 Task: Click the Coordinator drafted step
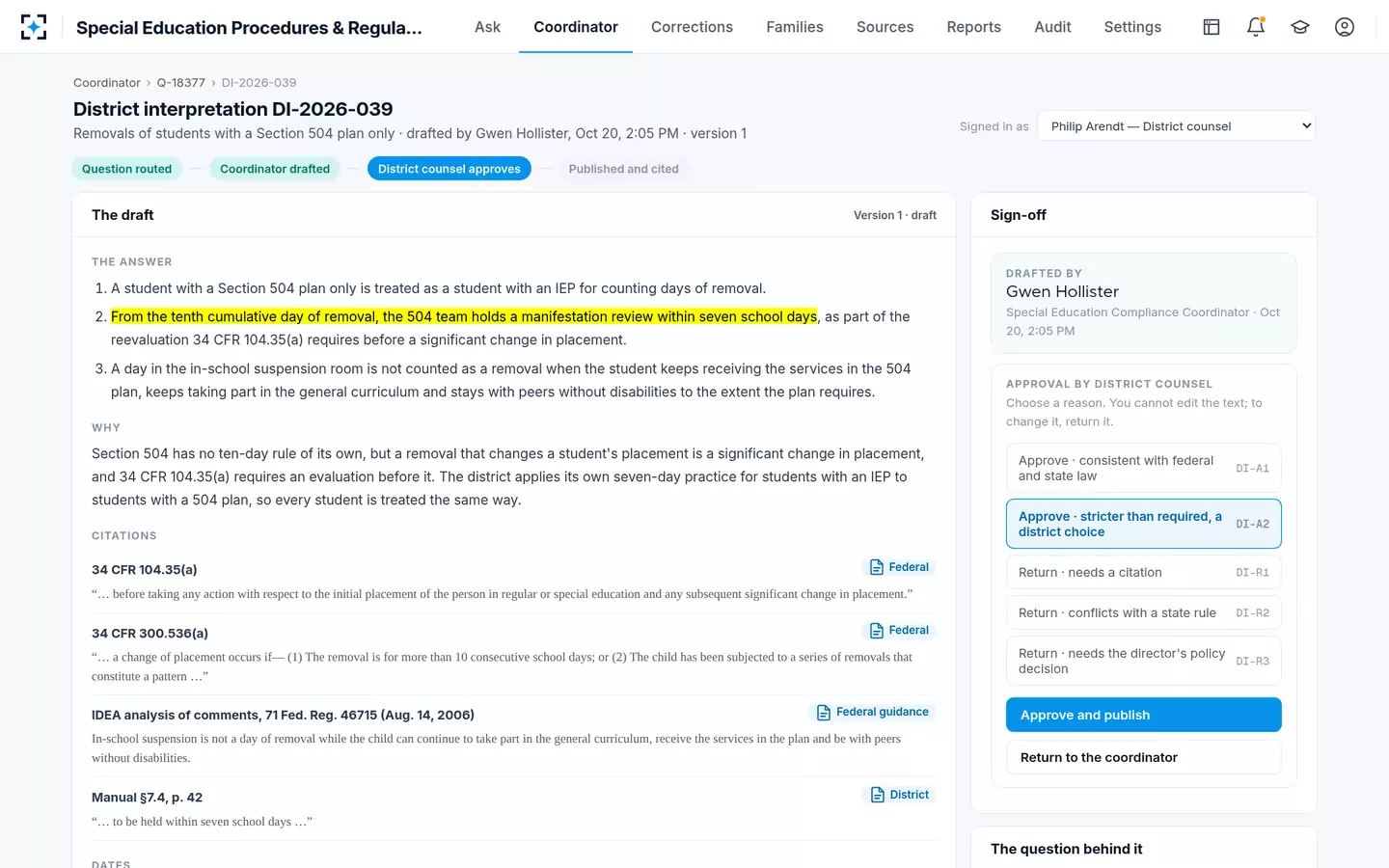tap(275, 169)
